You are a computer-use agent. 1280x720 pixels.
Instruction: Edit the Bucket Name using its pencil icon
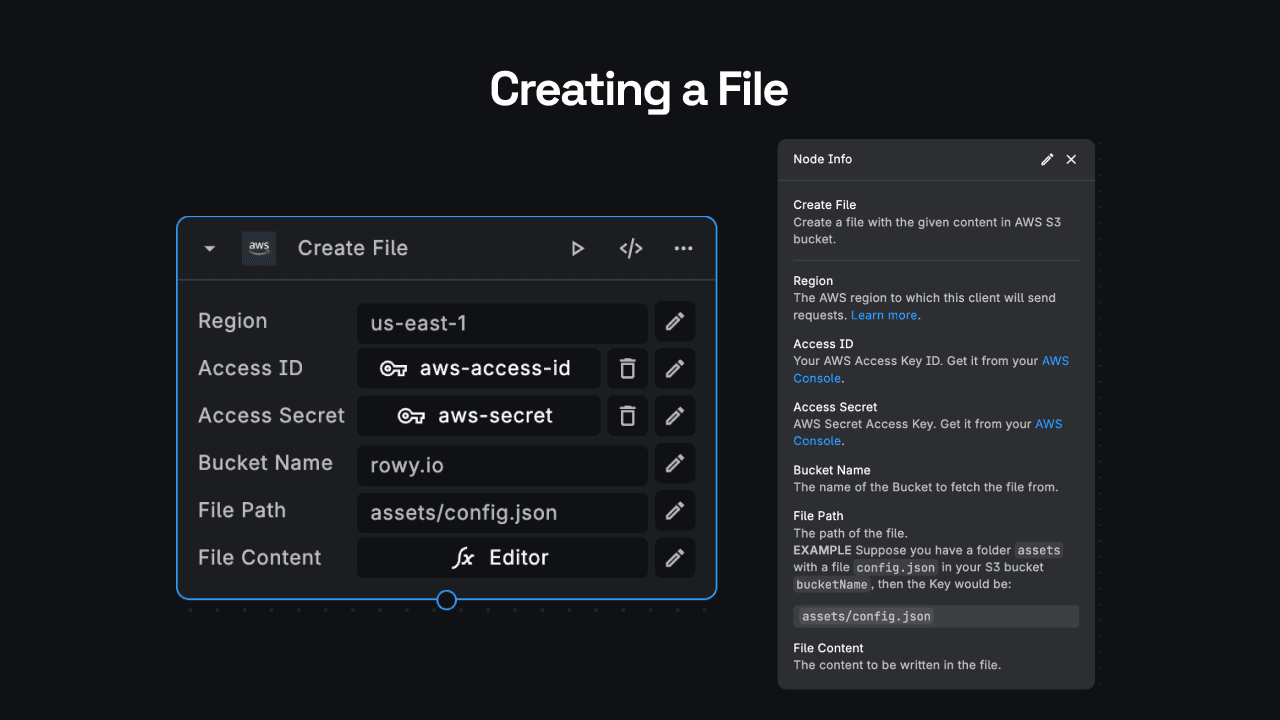tap(674, 464)
